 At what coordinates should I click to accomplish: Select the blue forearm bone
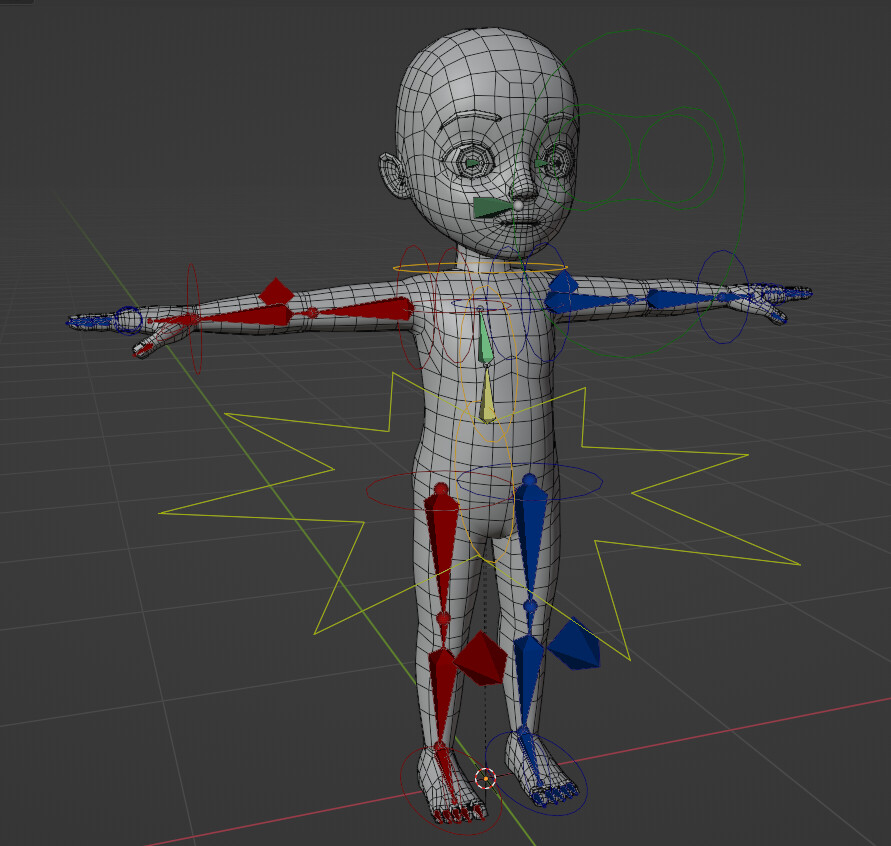point(680,295)
